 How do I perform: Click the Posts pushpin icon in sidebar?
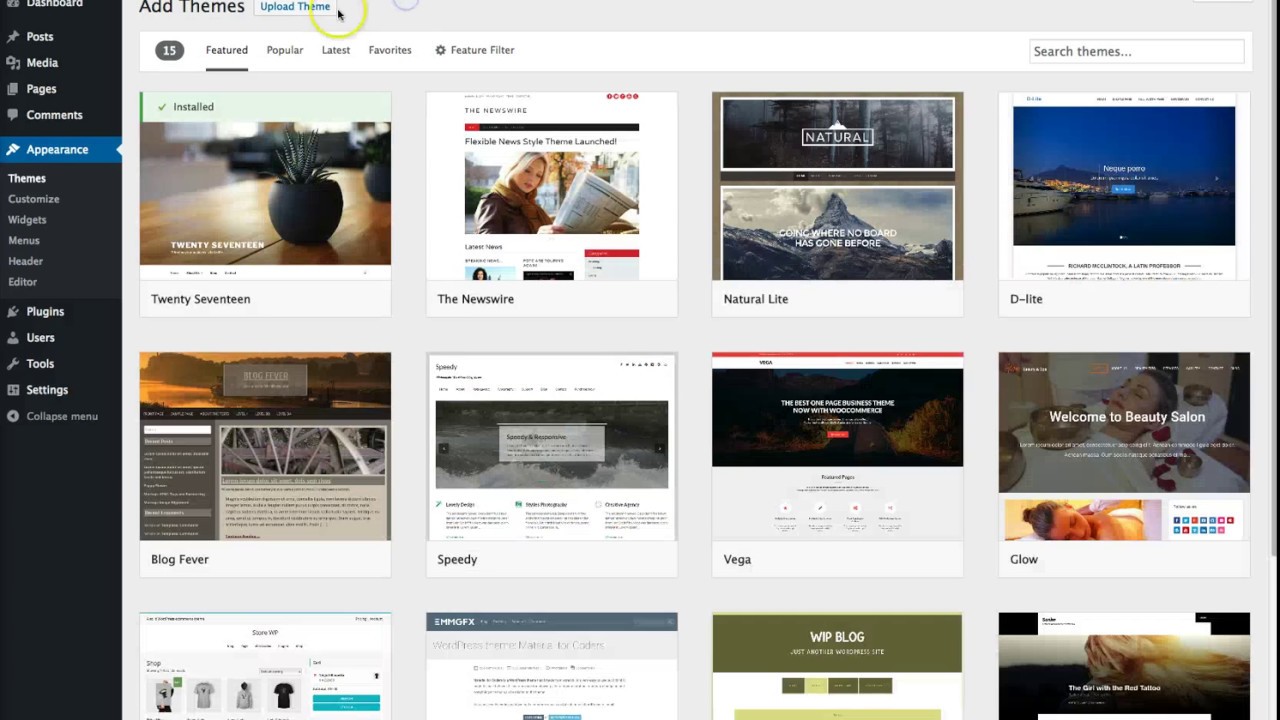coord(12,36)
